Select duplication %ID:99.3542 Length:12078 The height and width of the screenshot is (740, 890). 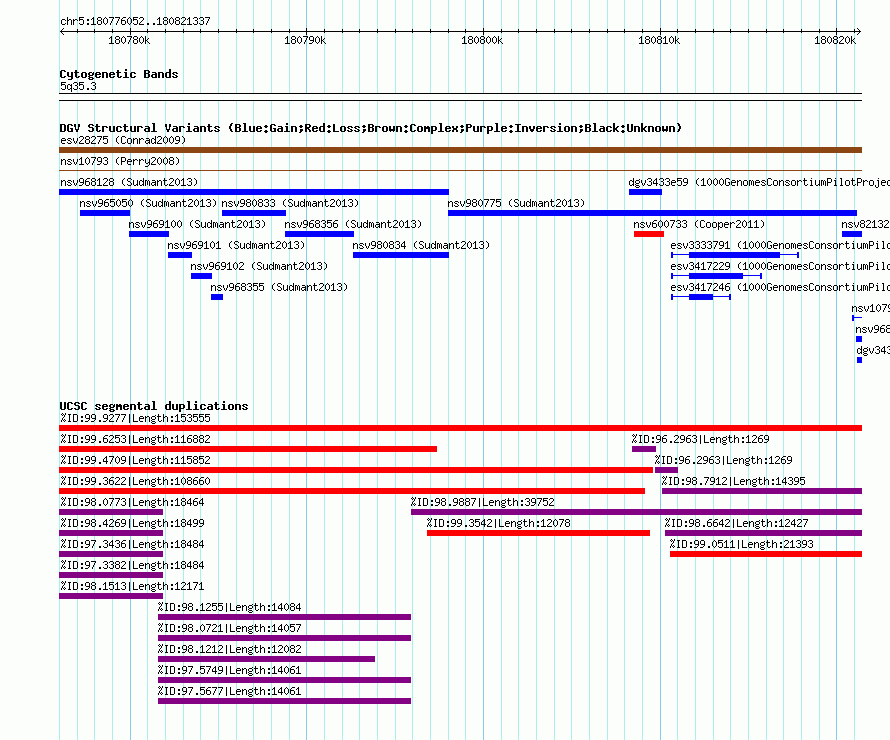[x=538, y=533]
